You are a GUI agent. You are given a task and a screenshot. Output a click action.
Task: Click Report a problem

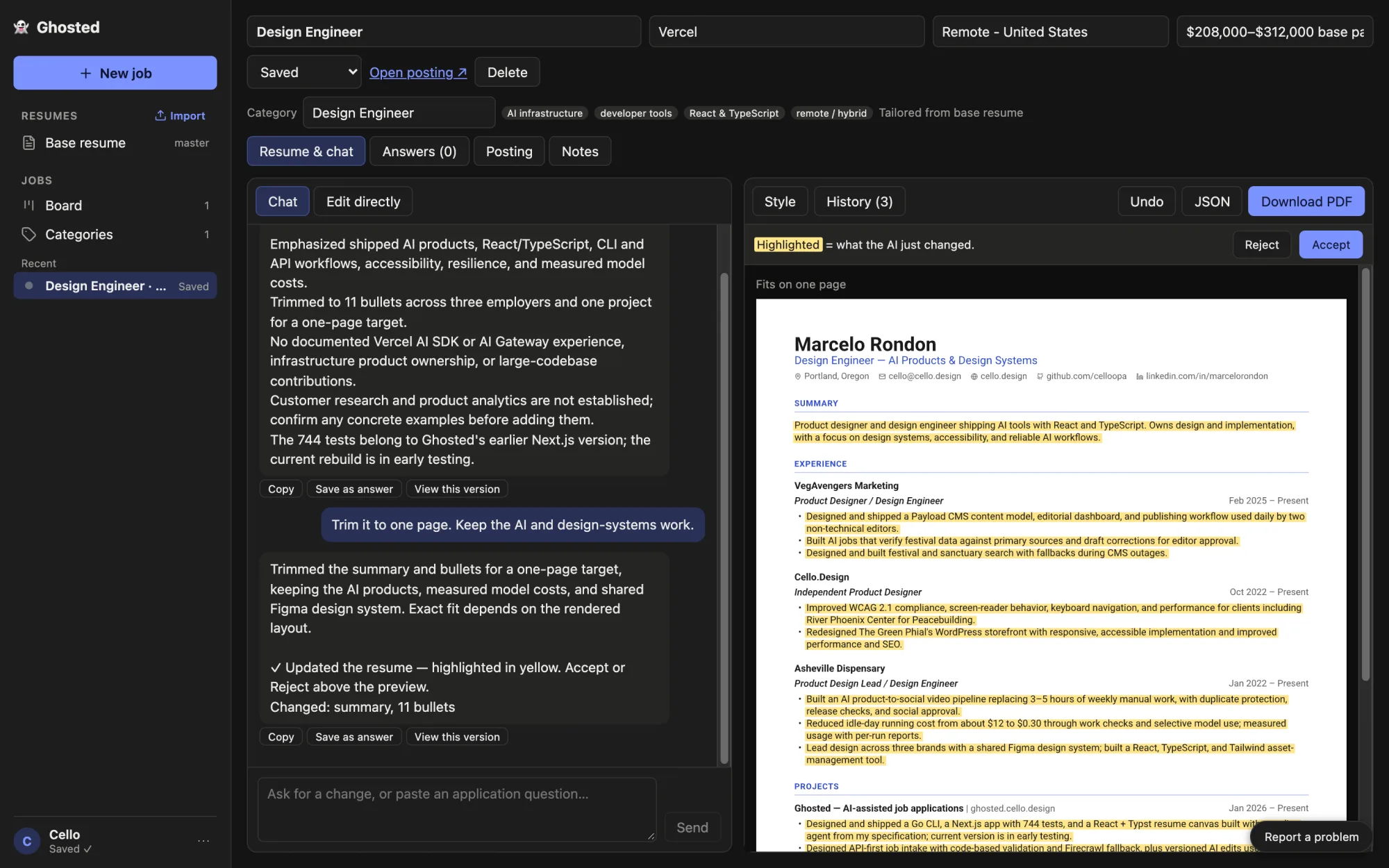(1311, 837)
